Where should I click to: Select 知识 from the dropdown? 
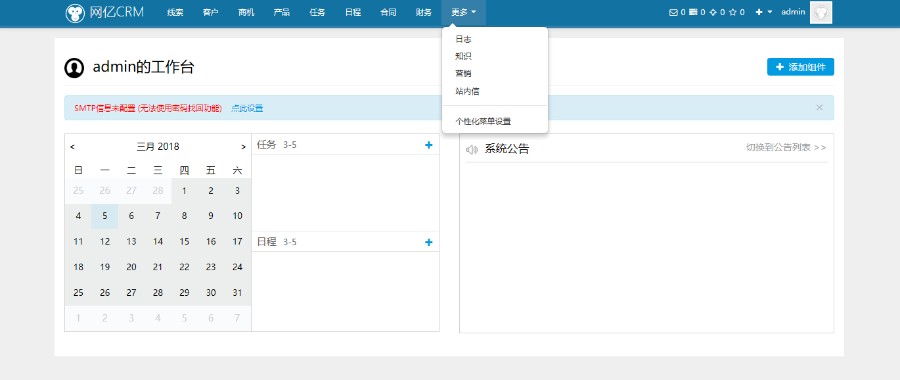[x=463, y=56]
